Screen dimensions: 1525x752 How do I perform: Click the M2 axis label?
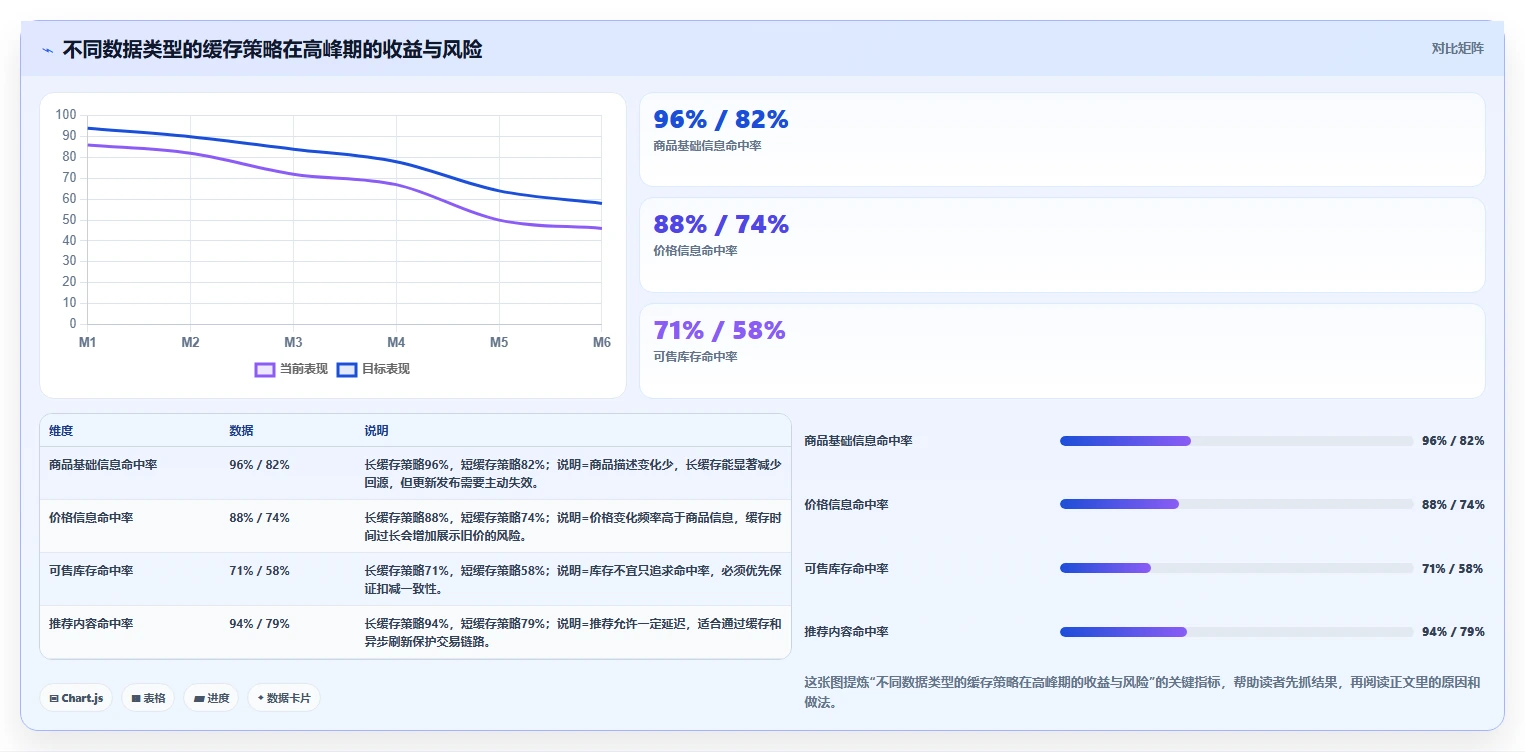[x=190, y=342]
